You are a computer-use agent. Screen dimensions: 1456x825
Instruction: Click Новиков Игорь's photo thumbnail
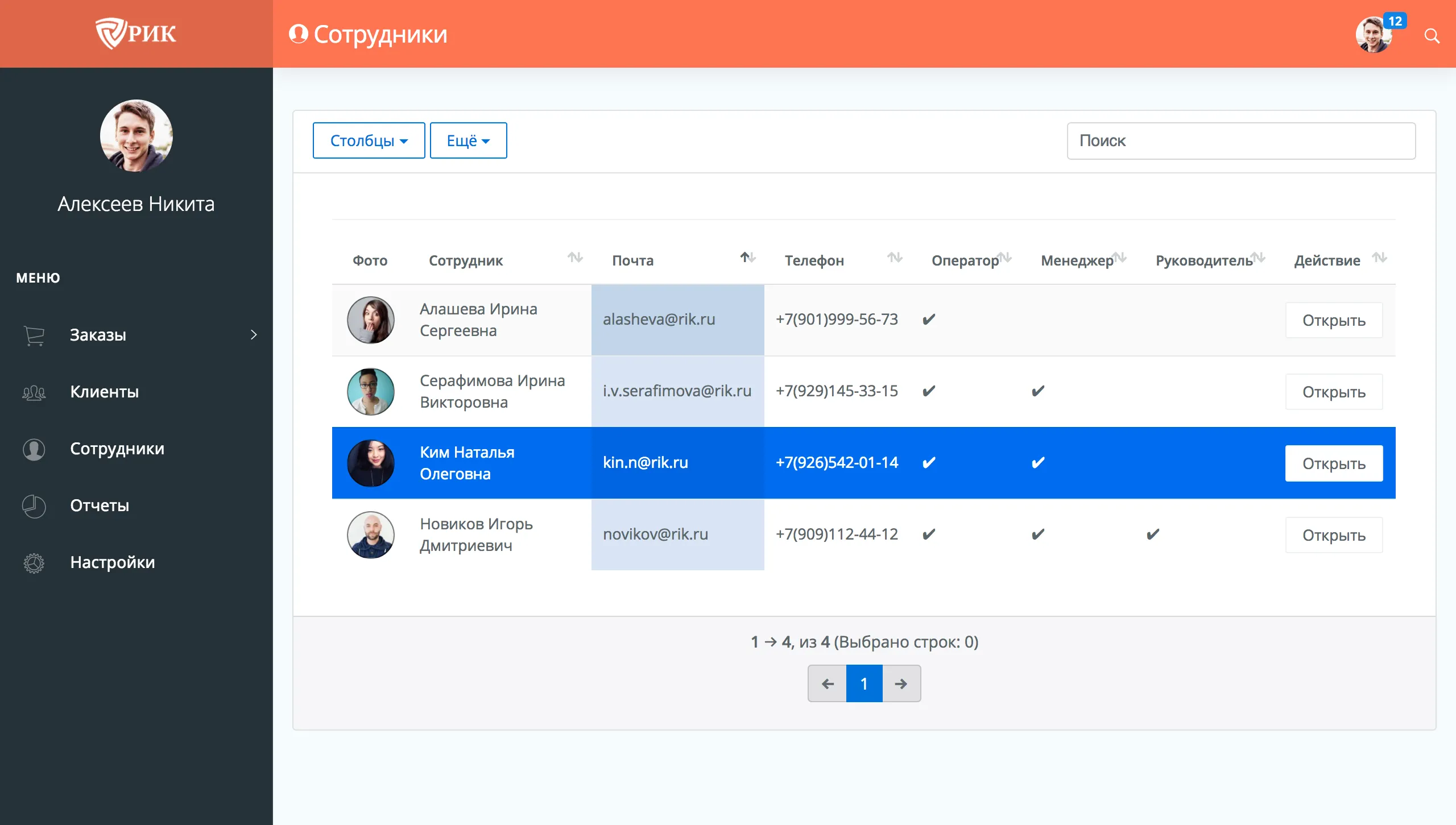point(371,534)
